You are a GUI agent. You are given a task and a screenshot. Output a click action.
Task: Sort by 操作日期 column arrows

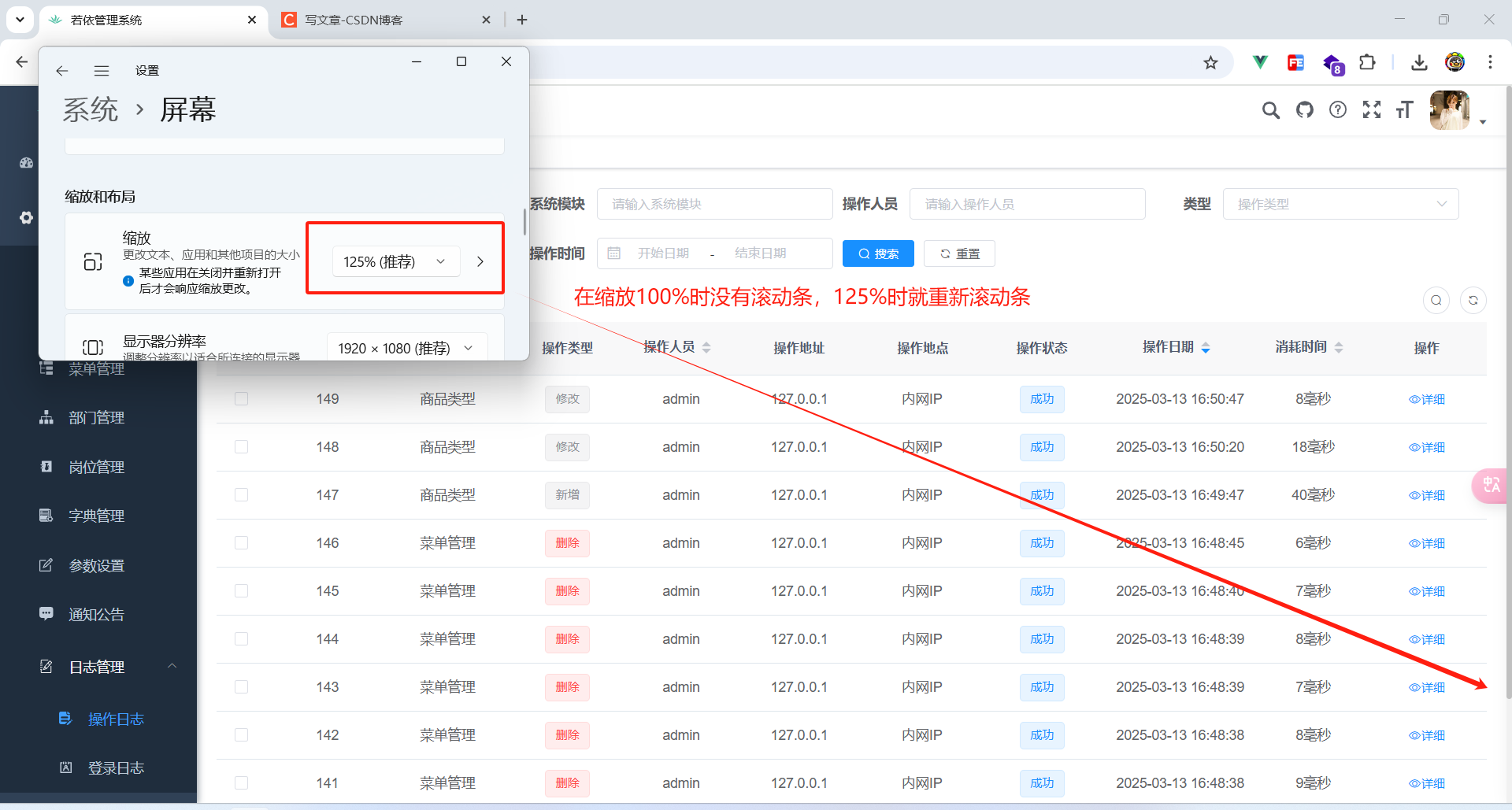pyautogui.click(x=1206, y=347)
